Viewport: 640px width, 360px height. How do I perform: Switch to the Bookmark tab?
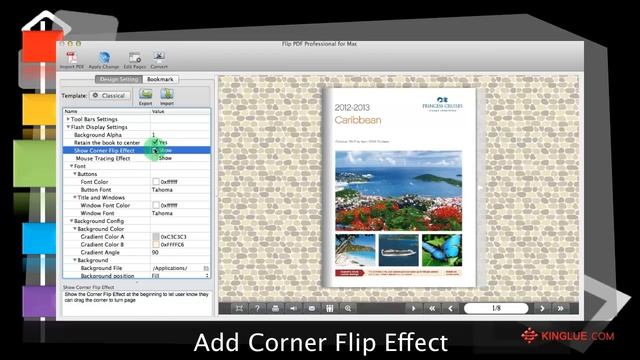[x=160, y=79]
